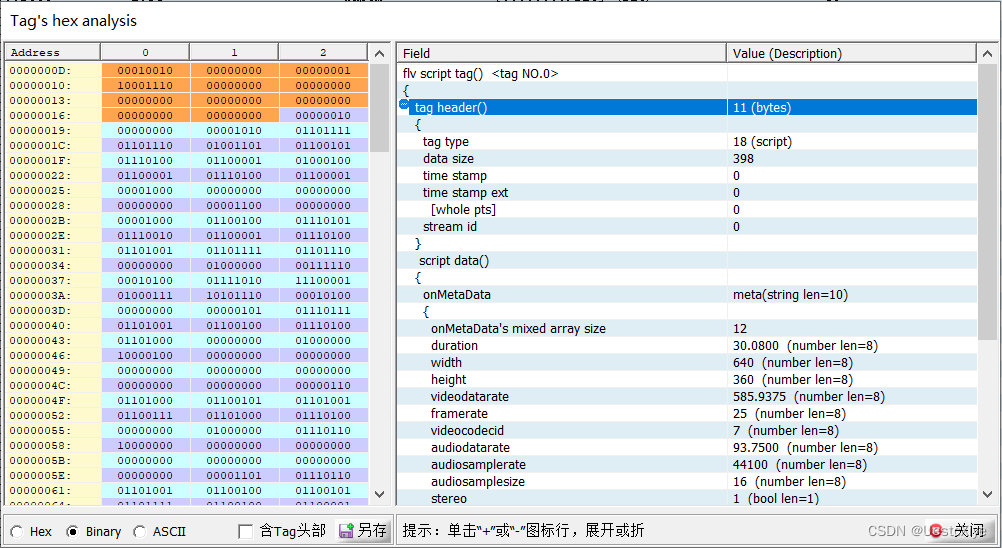
Task: Click the field pane scroll up arrow
Action: point(987,54)
